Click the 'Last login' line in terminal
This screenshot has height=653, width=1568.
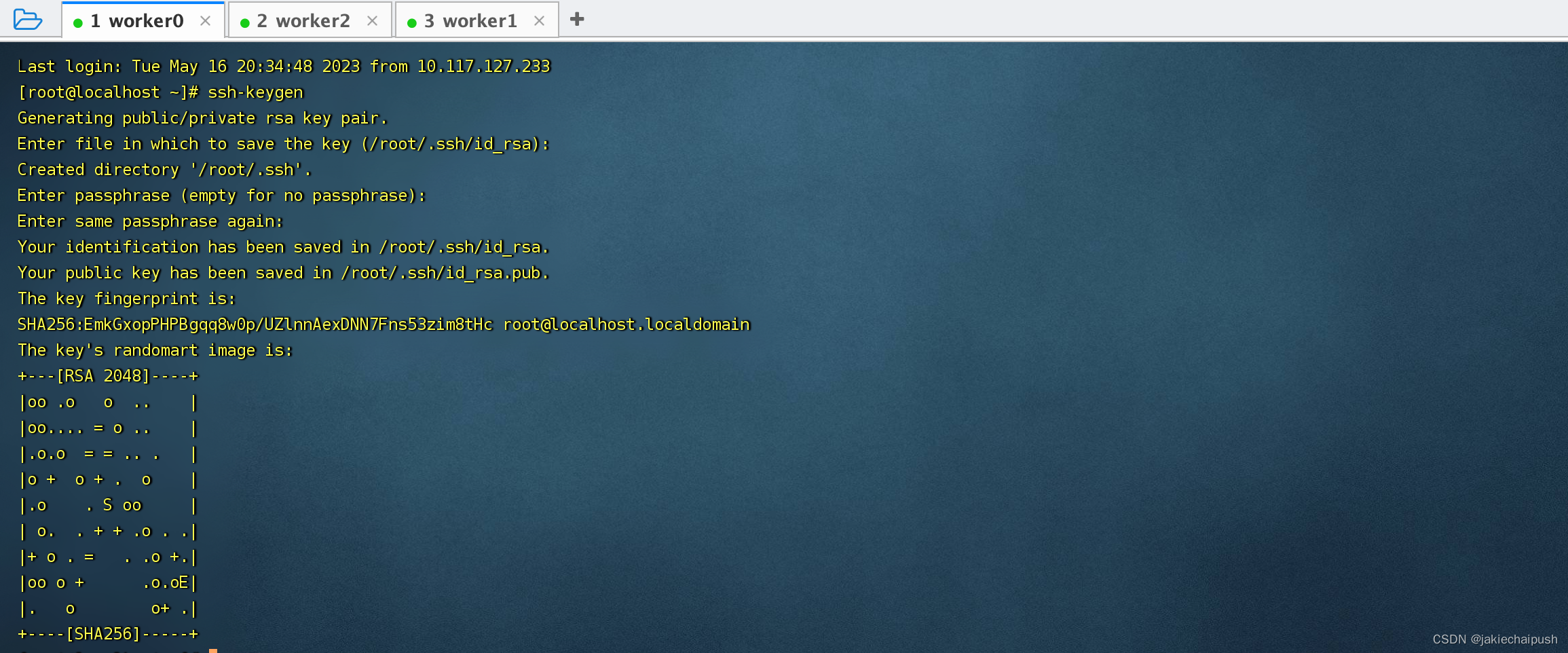tap(284, 67)
